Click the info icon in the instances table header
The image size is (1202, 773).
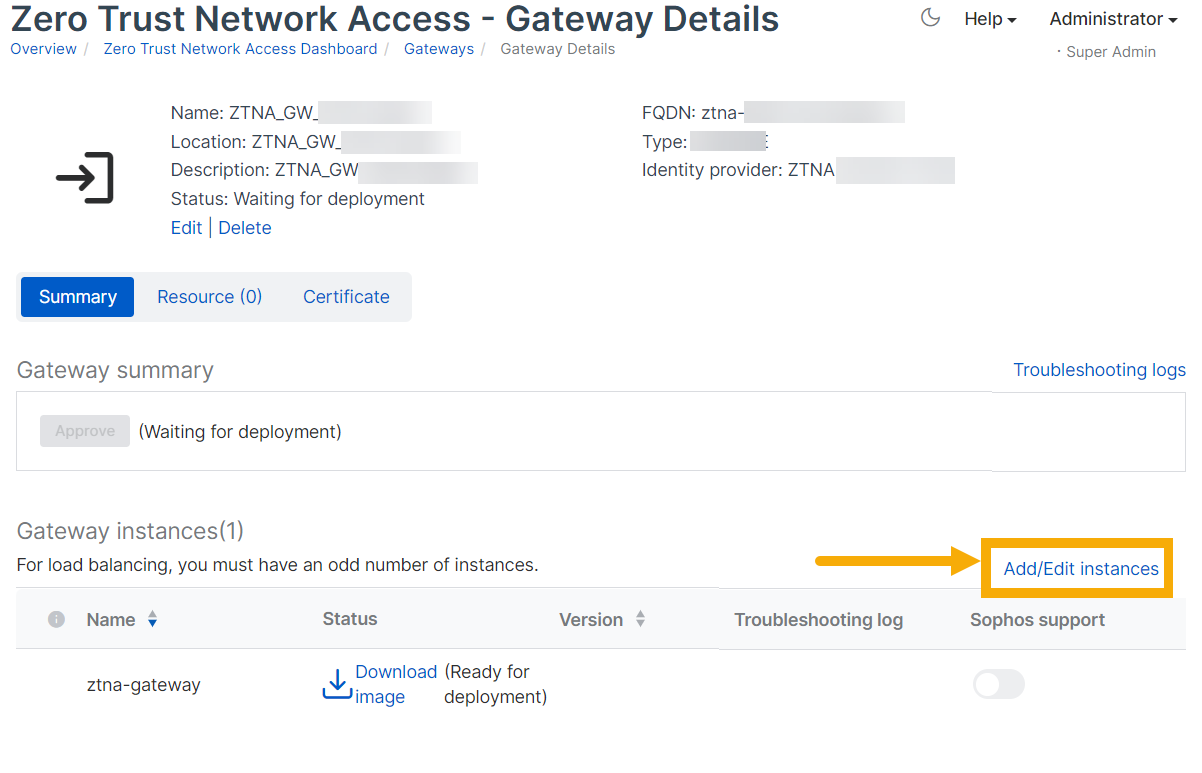[57, 619]
